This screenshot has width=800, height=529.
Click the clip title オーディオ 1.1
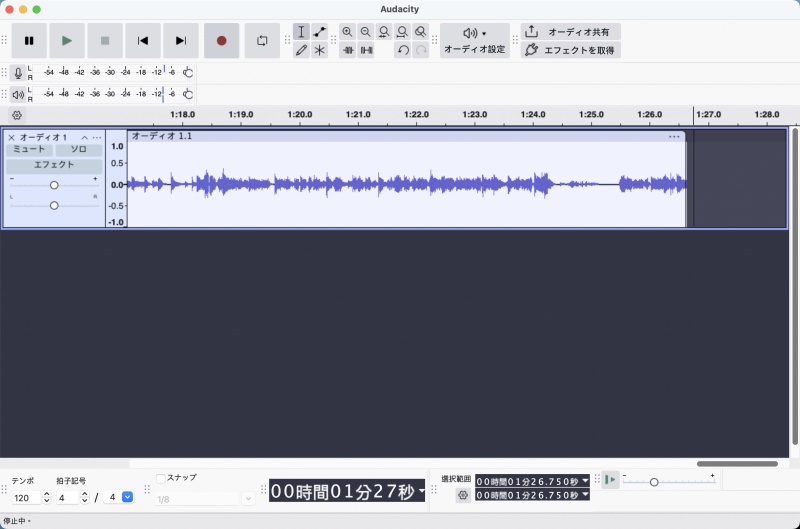click(x=162, y=136)
